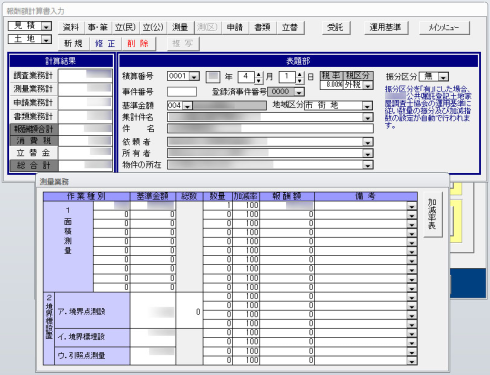Screen dimensions: 490x375
Task: Click the 資料 toolbar button
Action: (x=71, y=27)
